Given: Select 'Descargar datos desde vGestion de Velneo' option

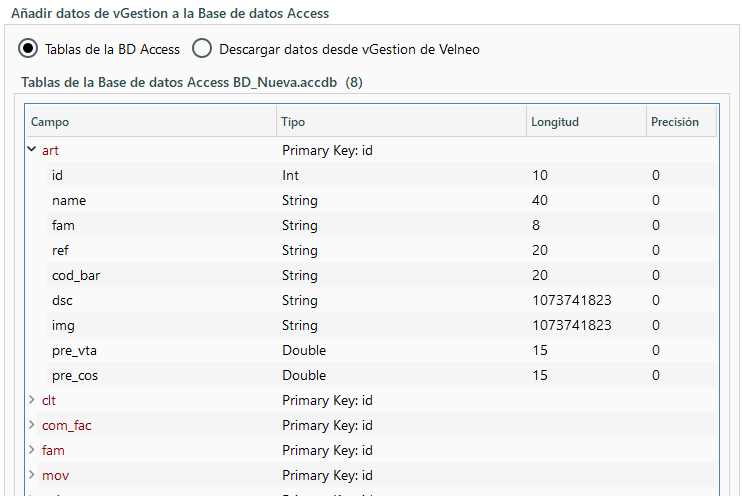Looking at the screenshot, I should (202, 49).
